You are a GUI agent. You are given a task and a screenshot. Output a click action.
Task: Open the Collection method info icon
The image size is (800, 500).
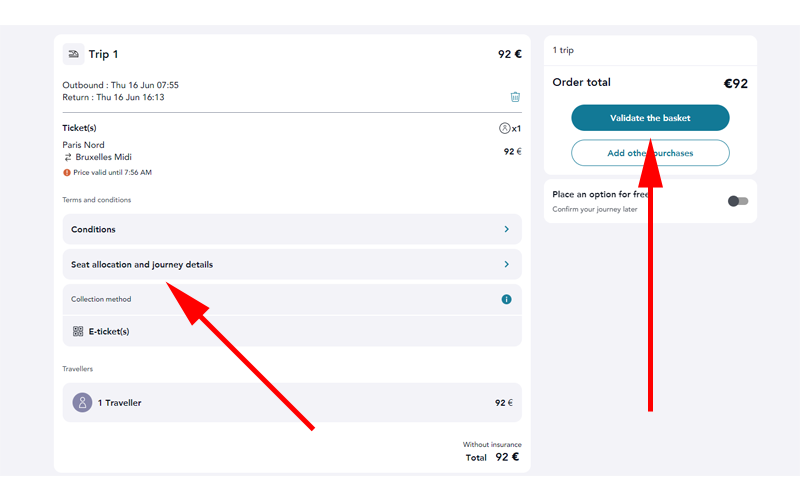point(506,299)
